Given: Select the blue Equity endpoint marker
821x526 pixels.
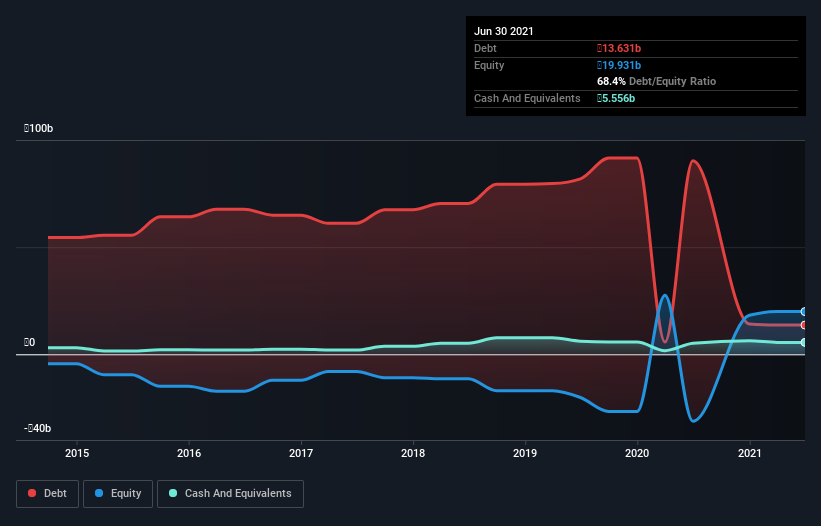Looking at the screenshot, I should (x=803, y=311).
